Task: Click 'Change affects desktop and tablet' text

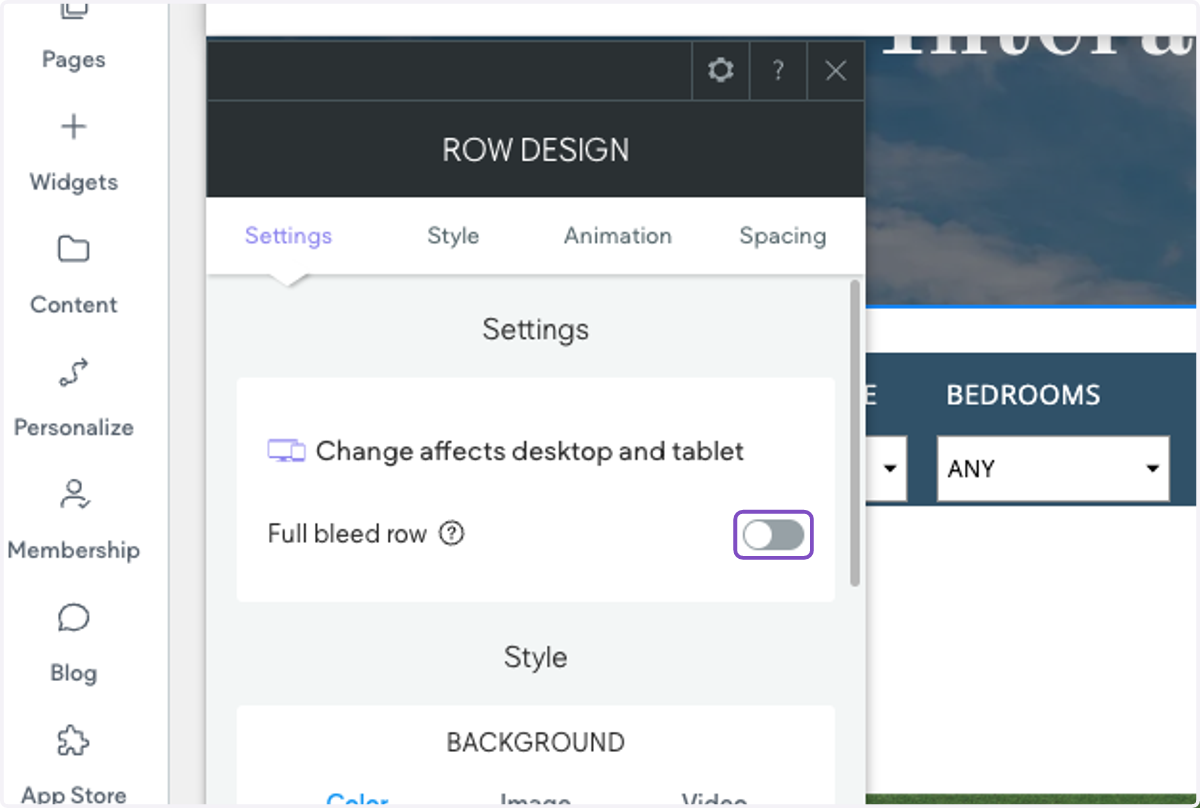Action: click(530, 451)
